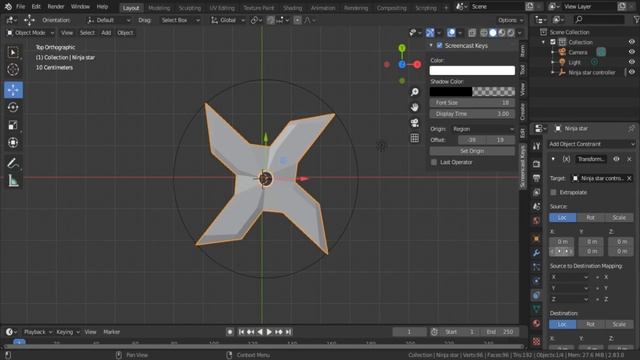The width and height of the screenshot is (640, 360).
Task: Open the Object Mode dropdown
Action: tap(30, 33)
